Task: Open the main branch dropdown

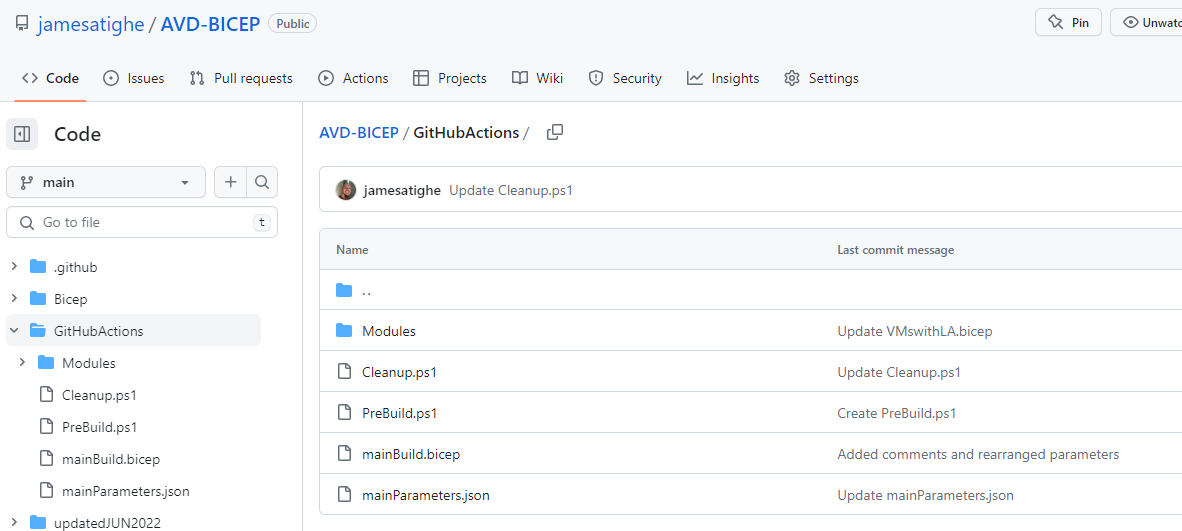Action: (106, 182)
